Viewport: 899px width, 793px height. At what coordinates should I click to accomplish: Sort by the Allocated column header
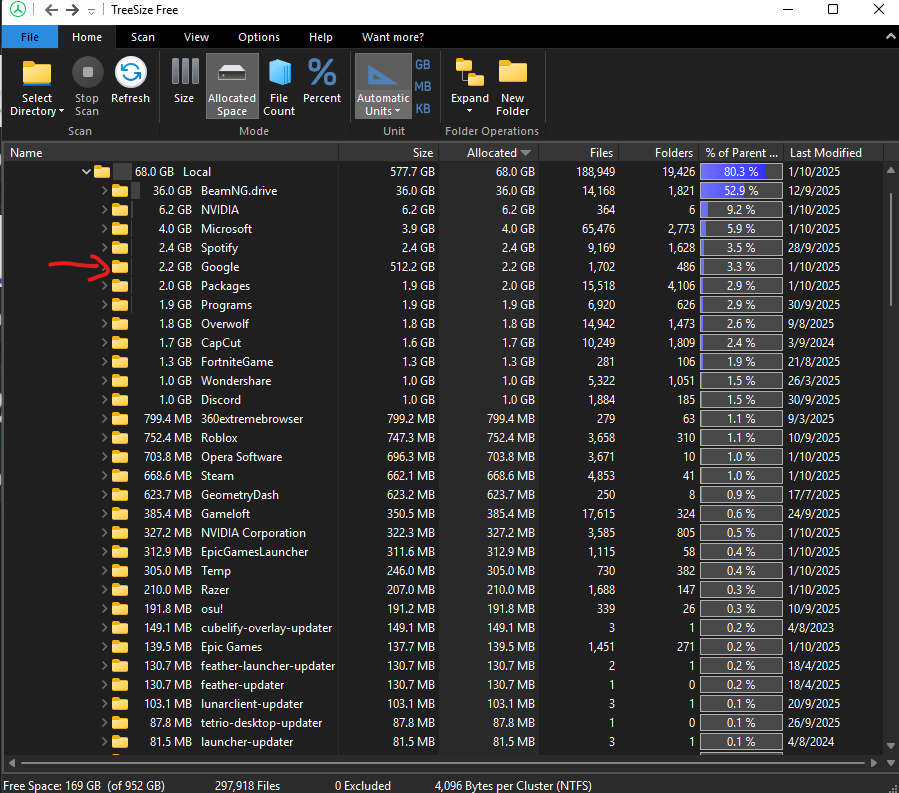(x=489, y=153)
